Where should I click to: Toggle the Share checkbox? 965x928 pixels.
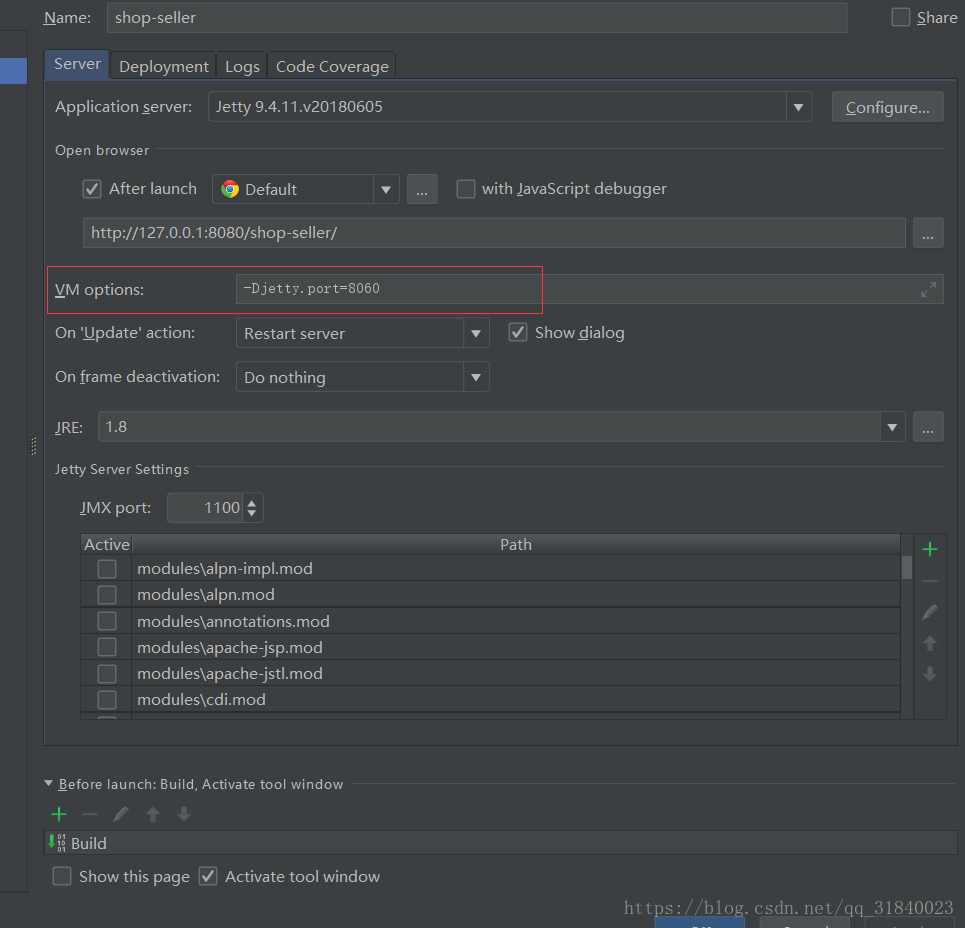click(x=900, y=17)
